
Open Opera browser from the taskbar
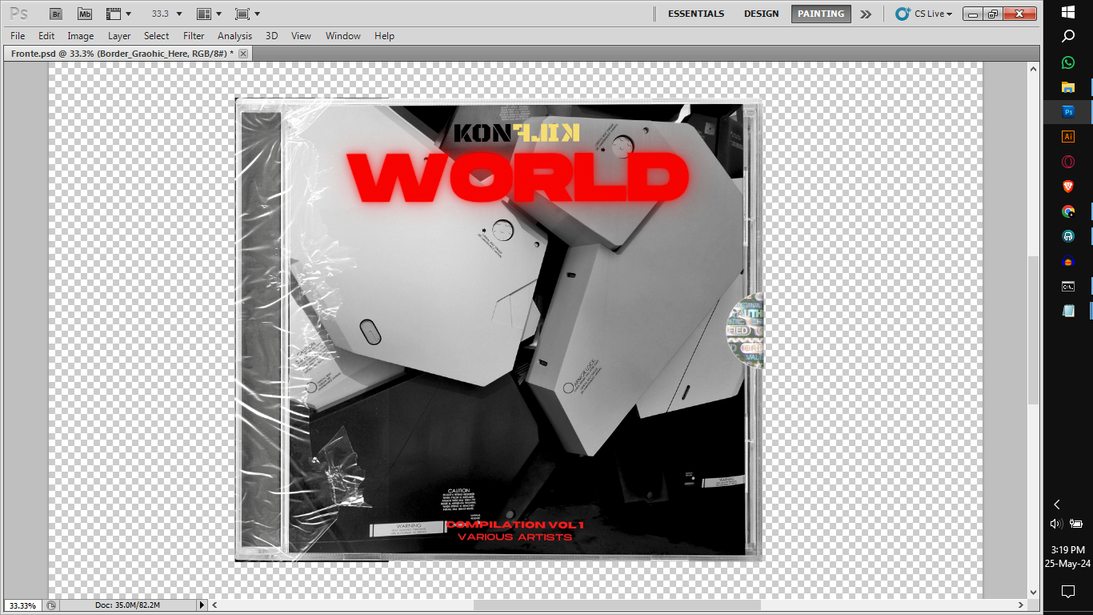coord(1068,162)
